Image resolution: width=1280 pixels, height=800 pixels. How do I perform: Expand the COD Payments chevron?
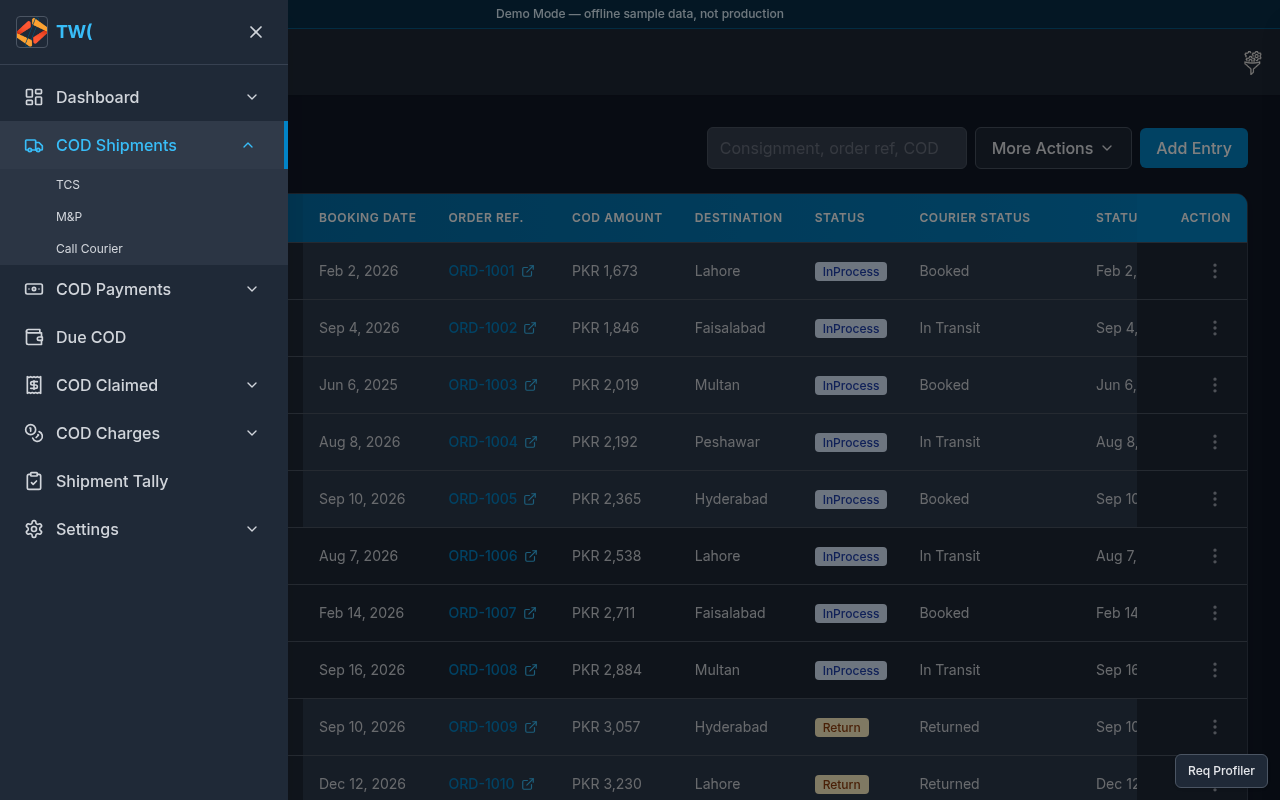click(x=252, y=289)
